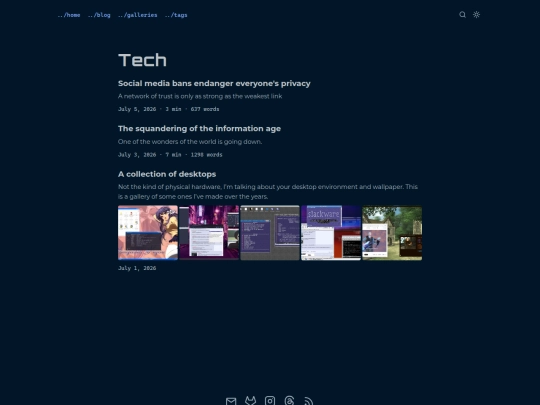
Task: Click the forest scenery desktop thumbnail
Action: (392, 232)
